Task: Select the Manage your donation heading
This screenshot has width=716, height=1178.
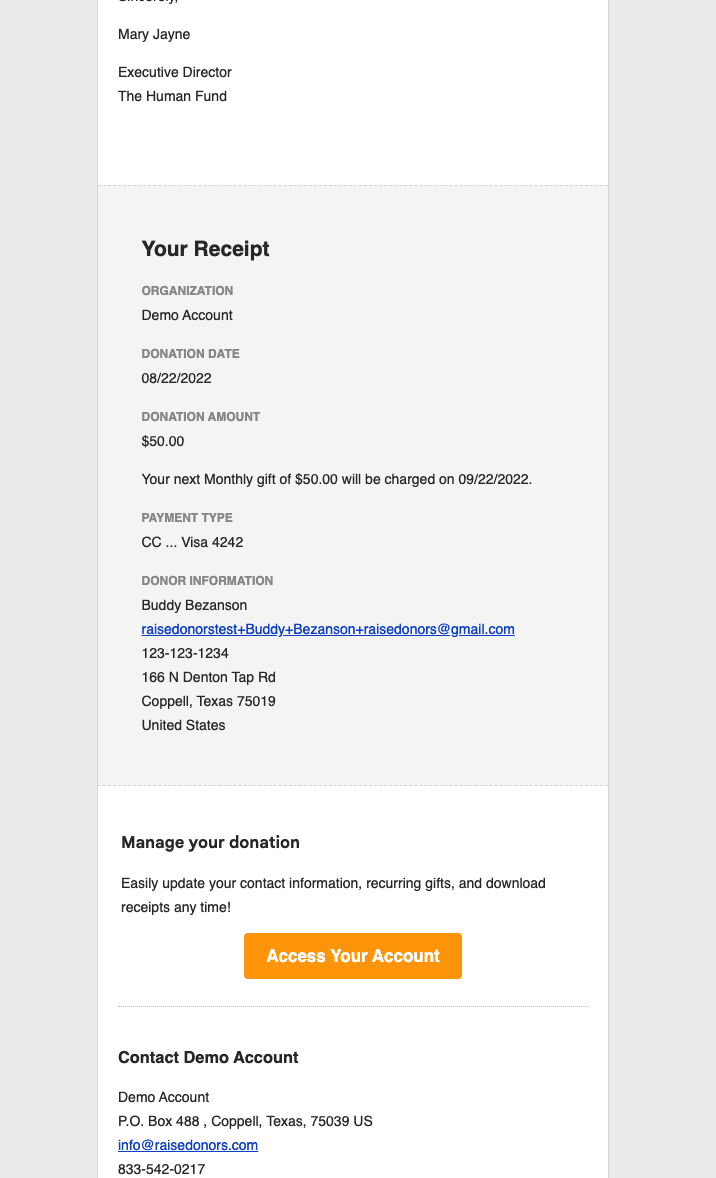Action: pyautogui.click(x=210, y=842)
